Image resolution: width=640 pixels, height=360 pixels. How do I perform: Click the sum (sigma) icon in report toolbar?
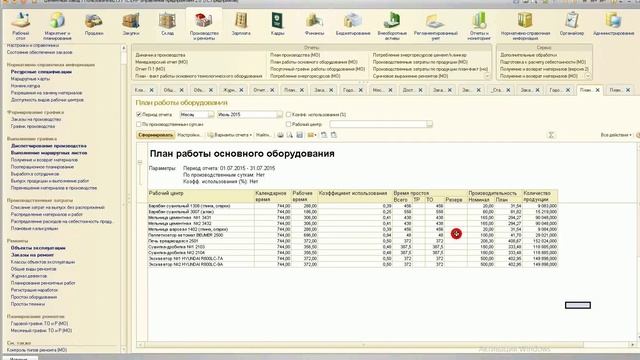click(x=551, y=135)
